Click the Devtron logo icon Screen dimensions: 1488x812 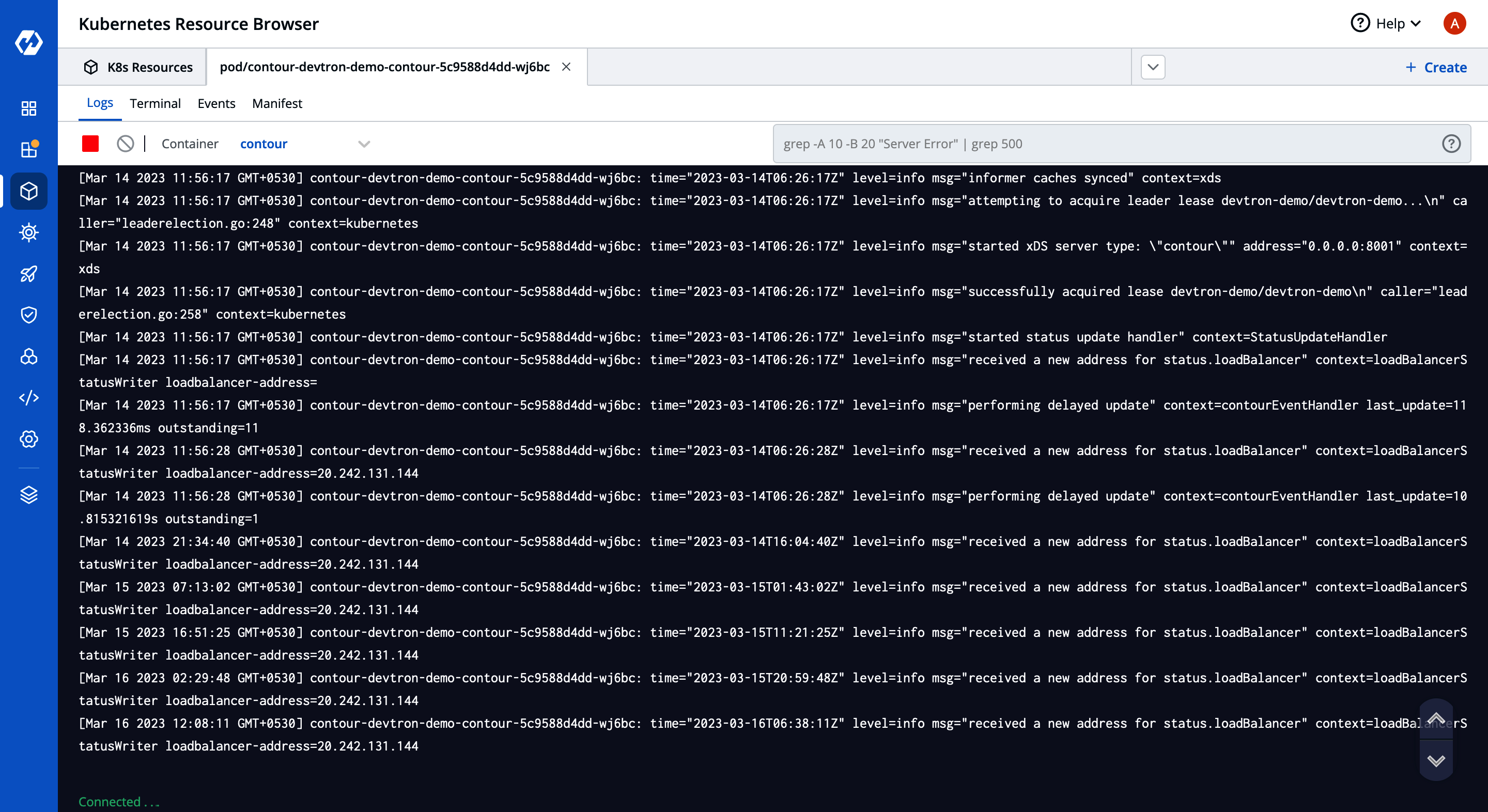(x=29, y=43)
